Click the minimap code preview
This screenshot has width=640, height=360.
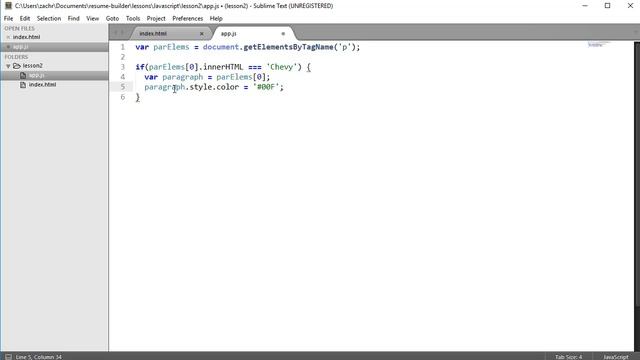click(598, 44)
